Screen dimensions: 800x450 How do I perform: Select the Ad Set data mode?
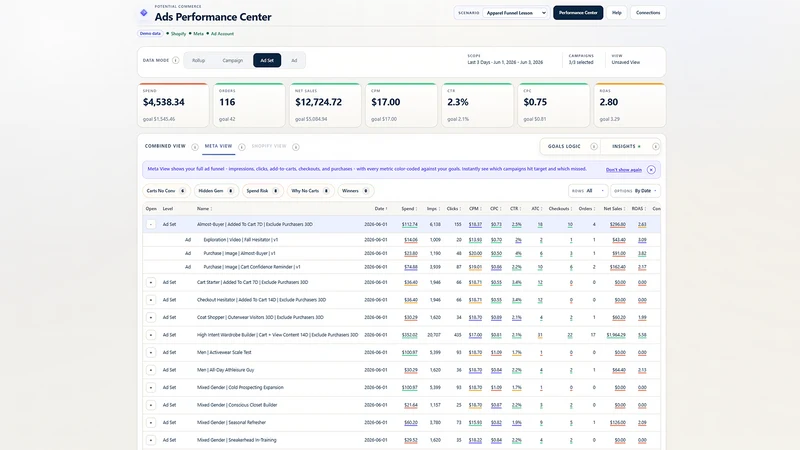pos(267,60)
